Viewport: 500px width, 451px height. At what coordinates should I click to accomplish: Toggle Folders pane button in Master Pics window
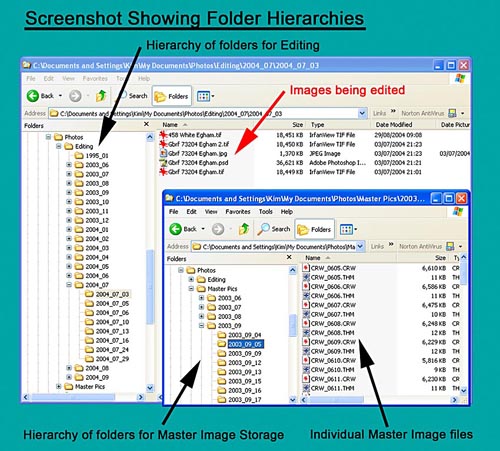[315, 229]
